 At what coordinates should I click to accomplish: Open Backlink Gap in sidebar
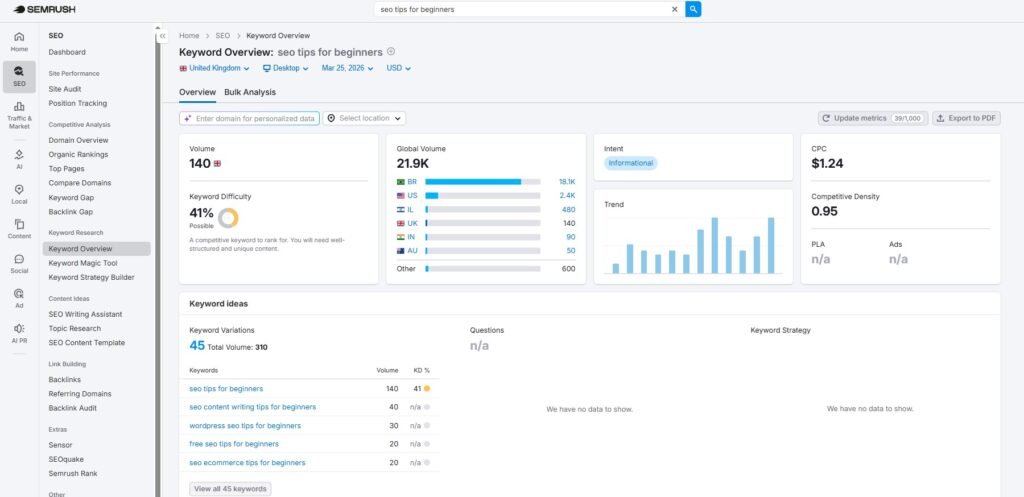pyautogui.click(x=71, y=212)
